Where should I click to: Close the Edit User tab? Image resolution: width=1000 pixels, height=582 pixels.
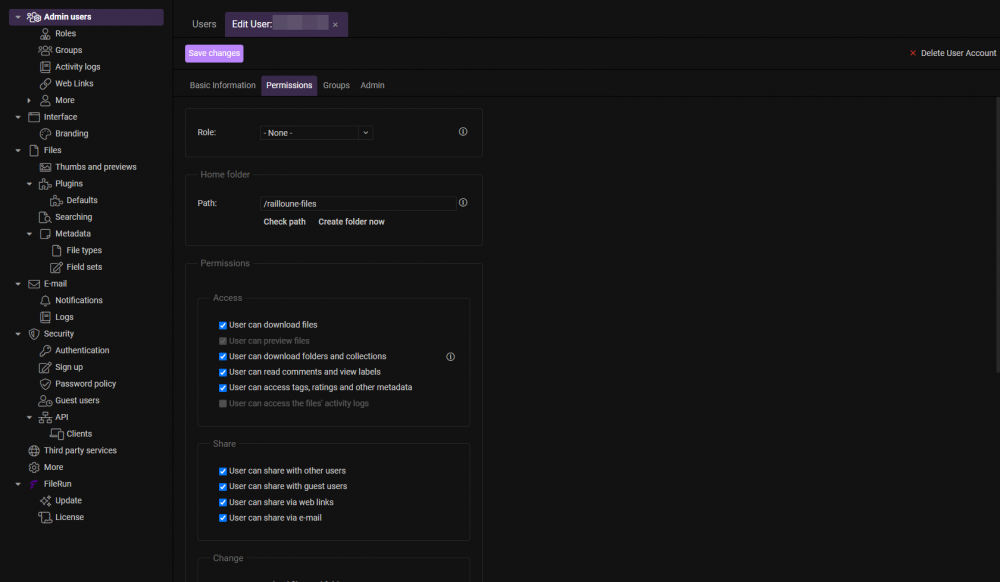pos(335,25)
